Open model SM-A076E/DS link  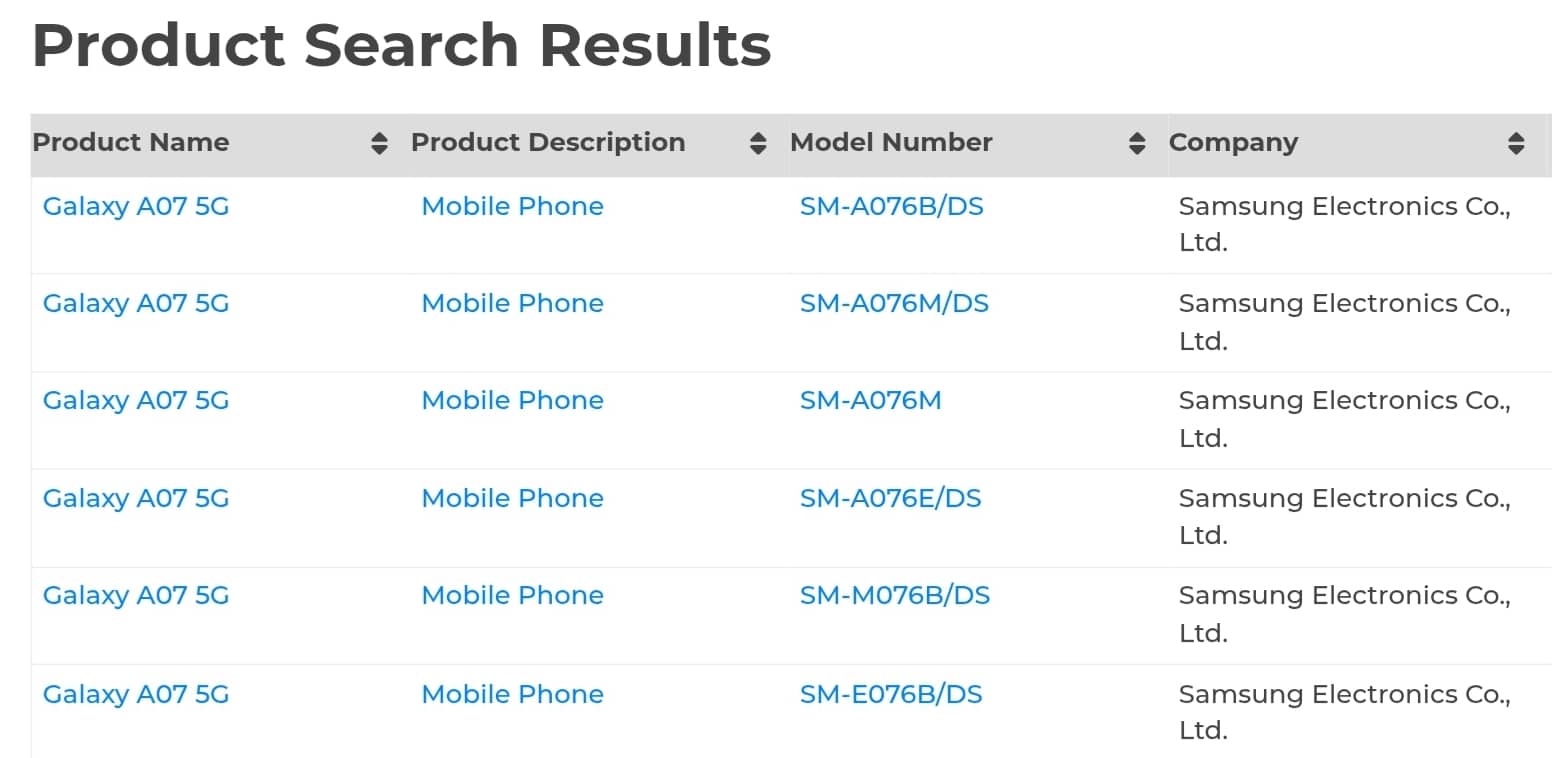(890, 498)
